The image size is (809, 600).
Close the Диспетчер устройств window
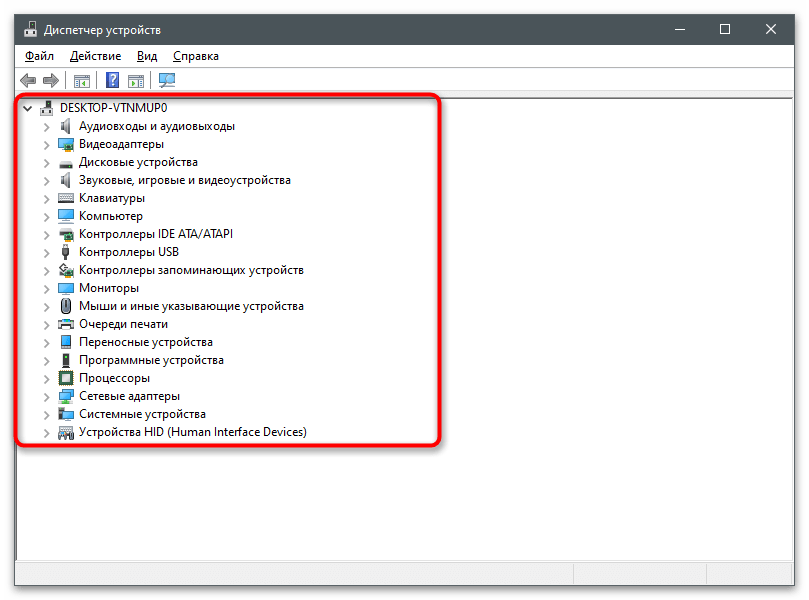771,29
